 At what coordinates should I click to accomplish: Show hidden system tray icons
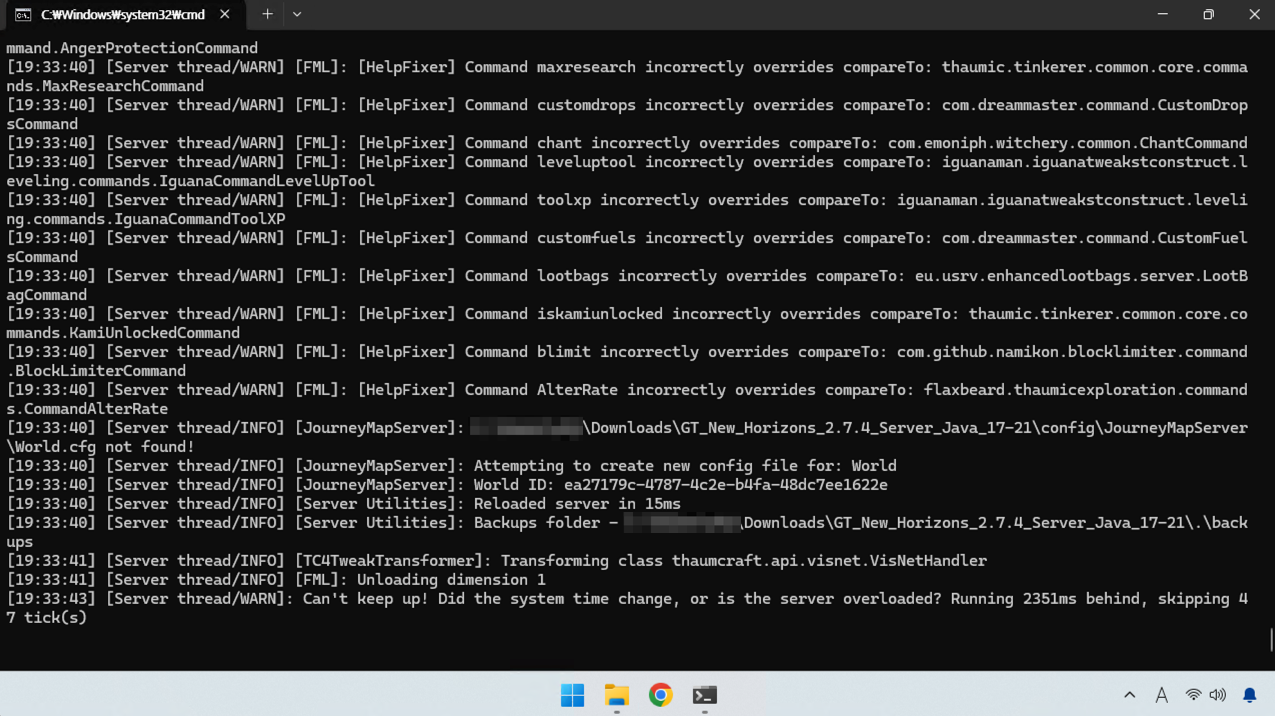1129,695
